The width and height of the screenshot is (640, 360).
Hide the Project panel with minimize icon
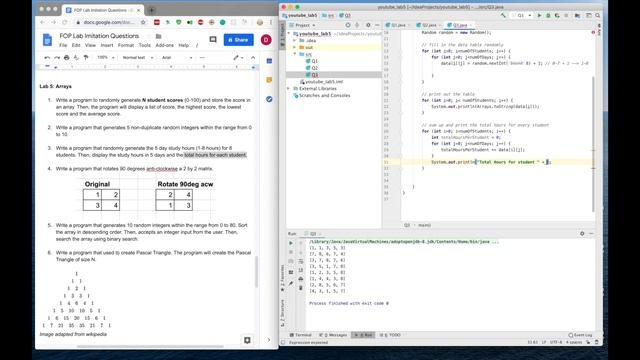click(377, 25)
